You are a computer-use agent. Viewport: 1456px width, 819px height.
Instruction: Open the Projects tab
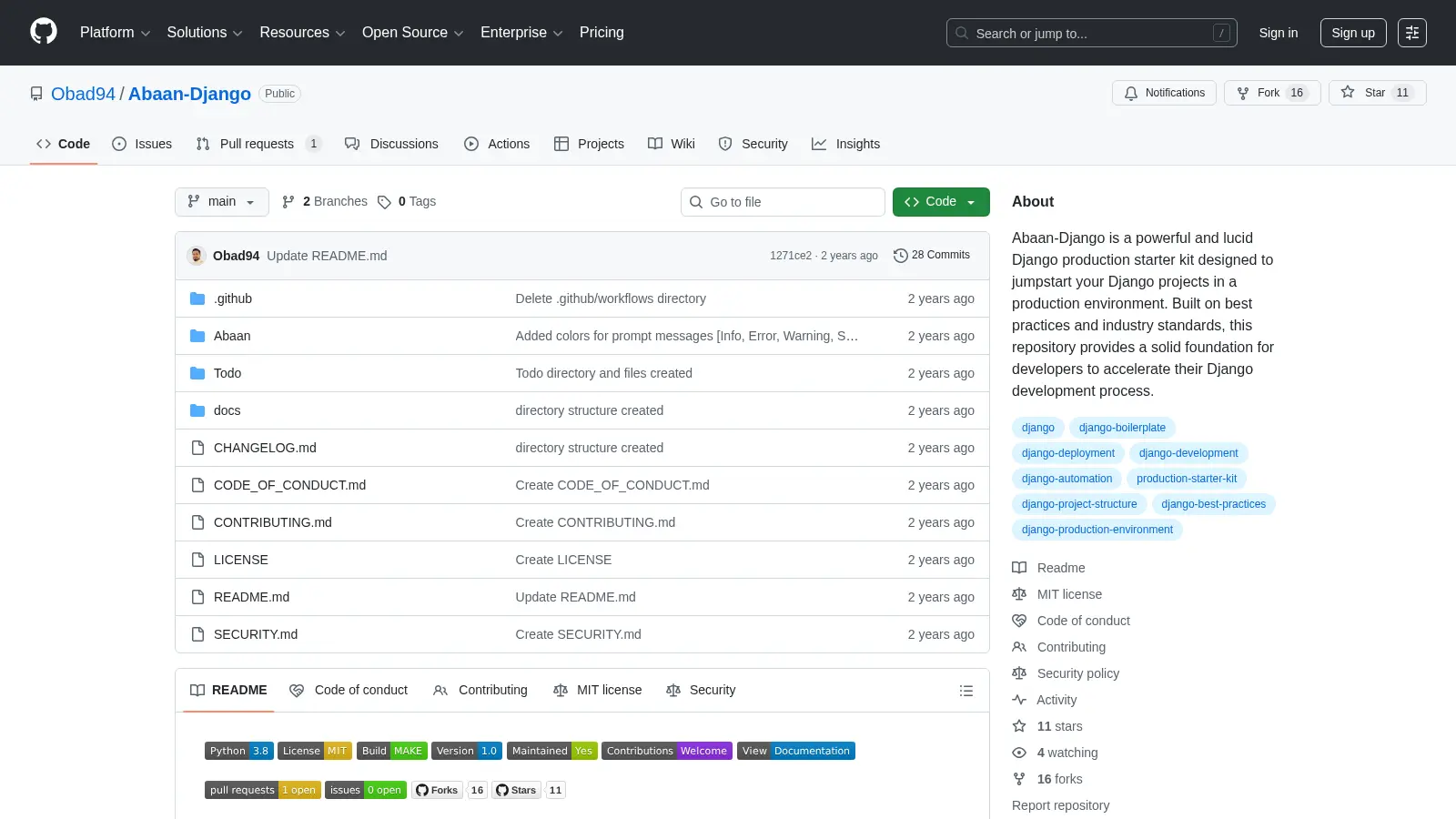589,144
